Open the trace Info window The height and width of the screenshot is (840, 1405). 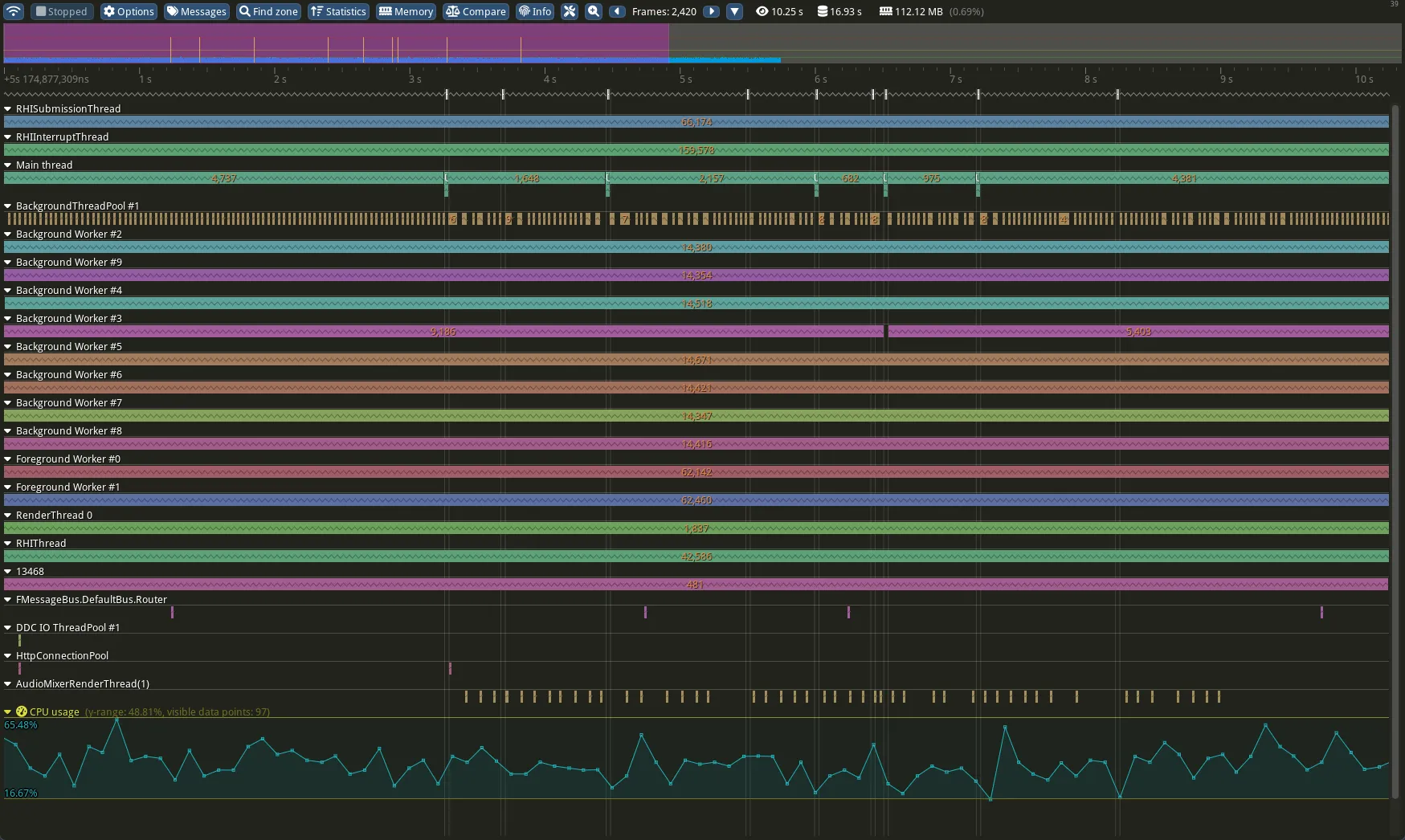pyautogui.click(x=534, y=11)
